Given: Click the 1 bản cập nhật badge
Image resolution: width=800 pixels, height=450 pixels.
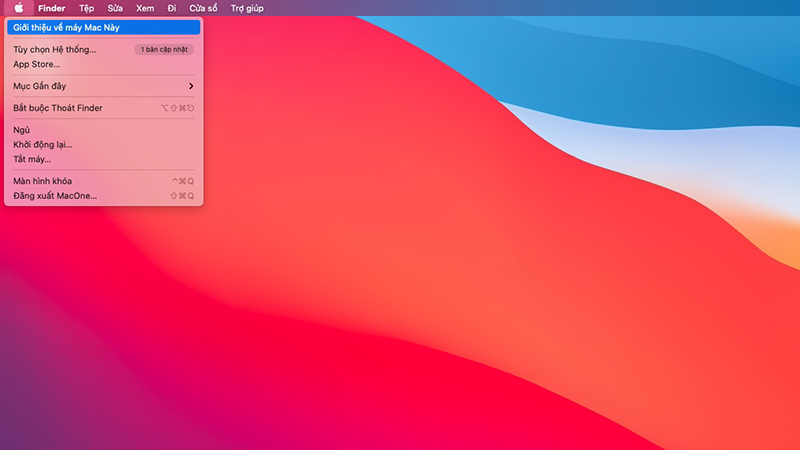Looking at the screenshot, I should 164,49.
